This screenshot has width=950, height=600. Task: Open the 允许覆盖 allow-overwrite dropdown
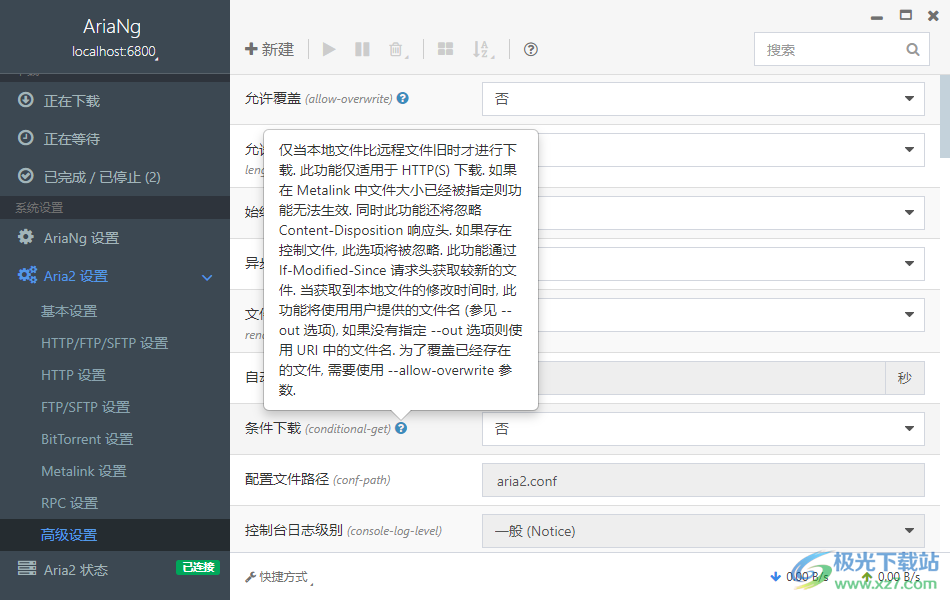(x=703, y=99)
